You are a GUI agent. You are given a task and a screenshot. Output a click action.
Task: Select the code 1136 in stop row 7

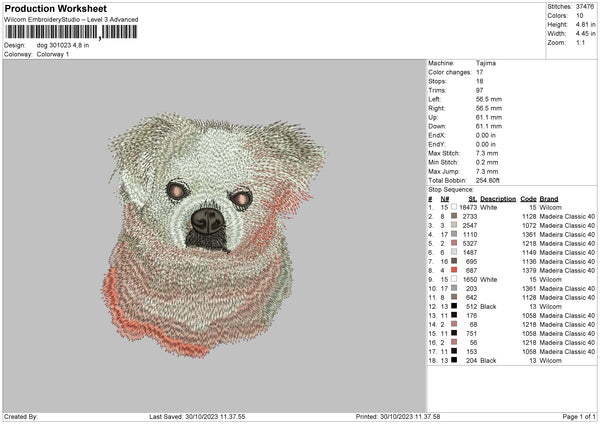click(x=529, y=261)
